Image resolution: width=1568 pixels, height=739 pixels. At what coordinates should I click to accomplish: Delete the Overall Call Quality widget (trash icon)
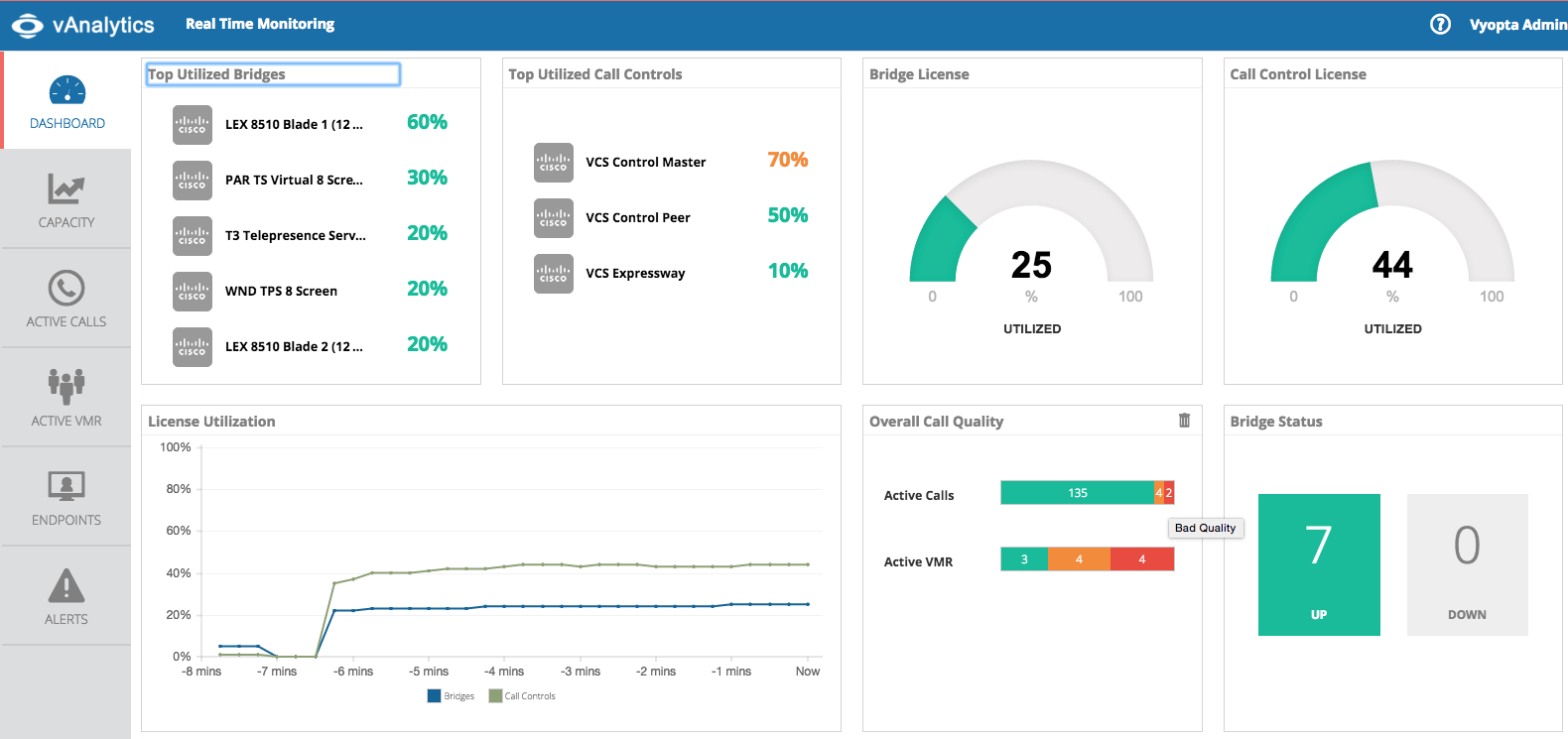1184,421
